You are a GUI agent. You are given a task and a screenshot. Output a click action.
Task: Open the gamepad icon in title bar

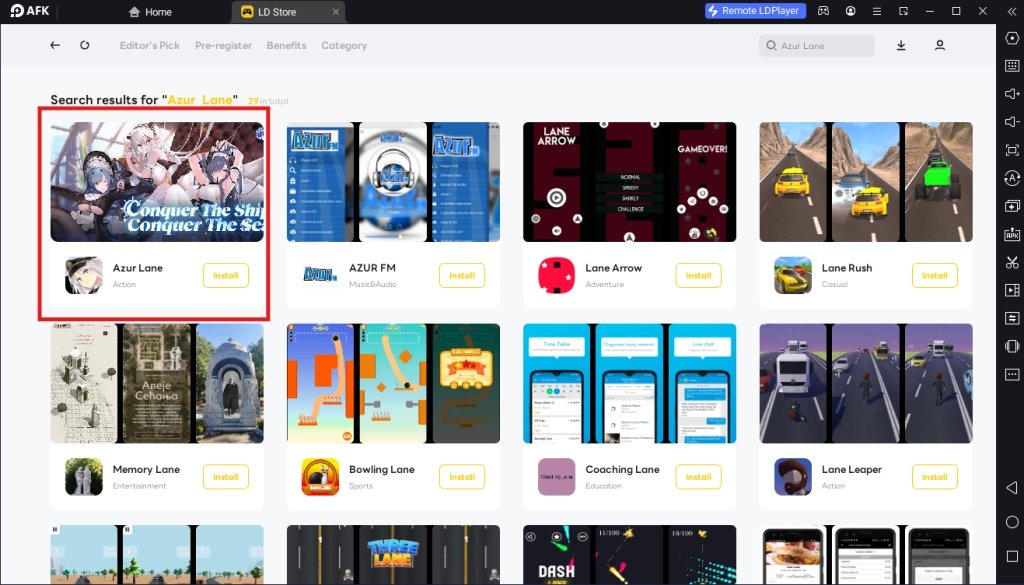click(823, 11)
